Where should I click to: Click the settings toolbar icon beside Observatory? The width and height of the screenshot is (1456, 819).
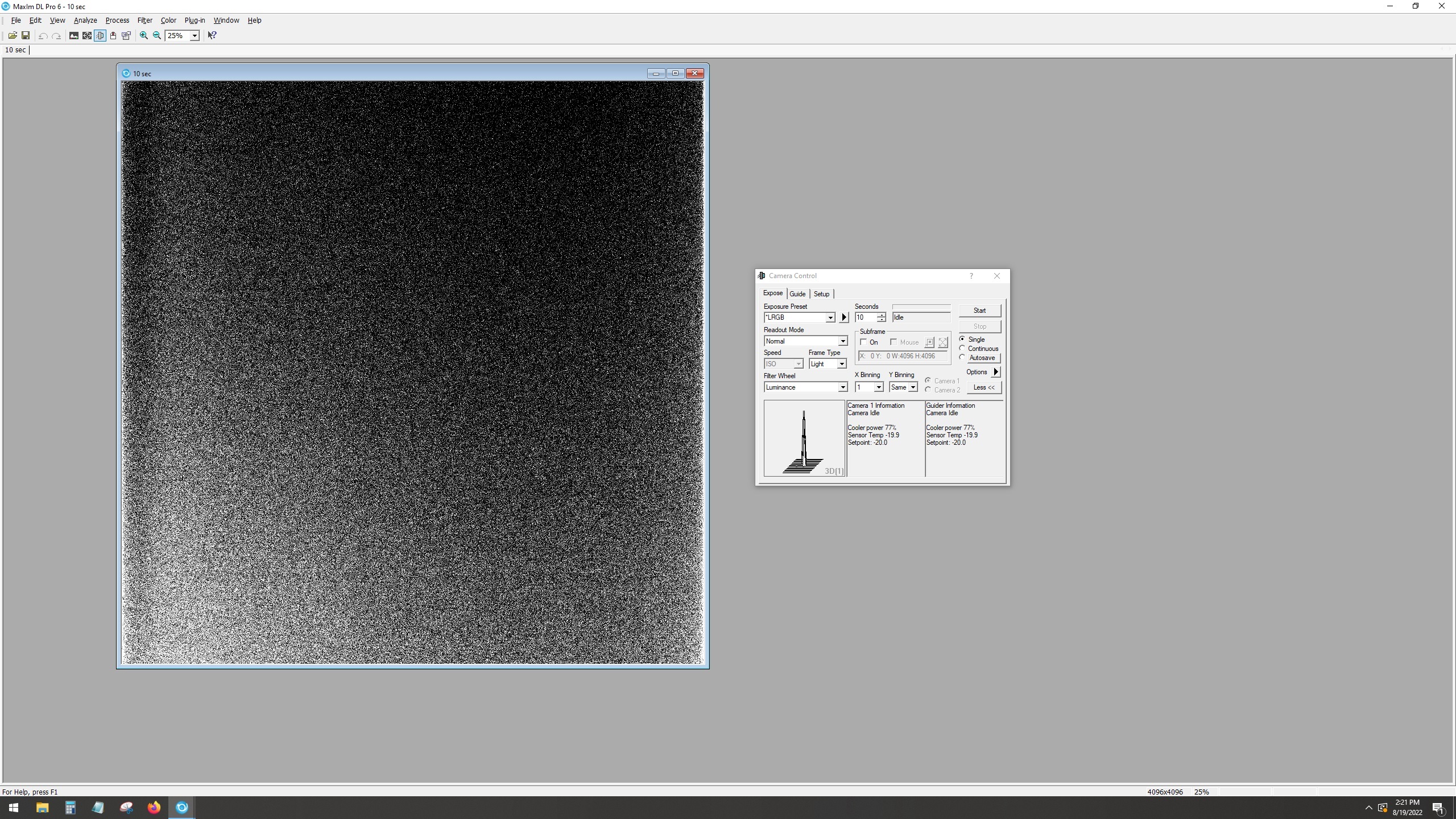click(126, 35)
